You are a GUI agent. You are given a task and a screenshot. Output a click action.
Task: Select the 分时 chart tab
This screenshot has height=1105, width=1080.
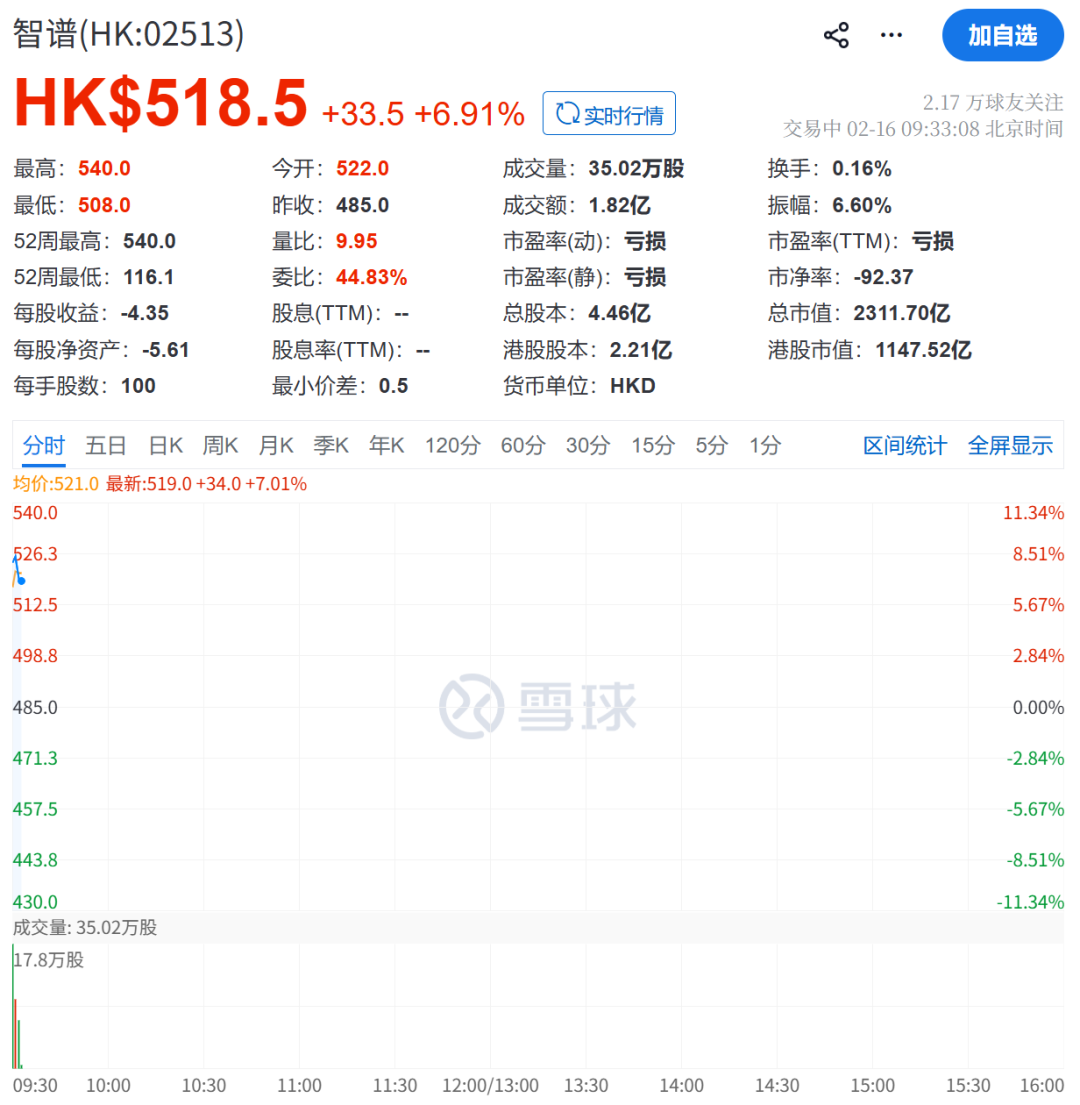(x=43, y=446)
